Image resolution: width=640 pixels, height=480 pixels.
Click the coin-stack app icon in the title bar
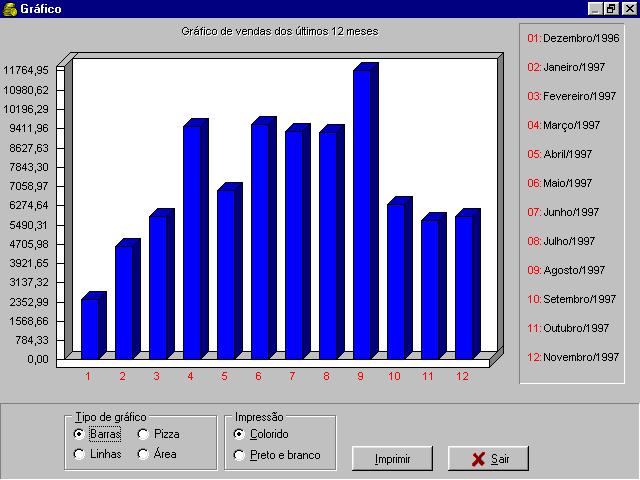10,9
